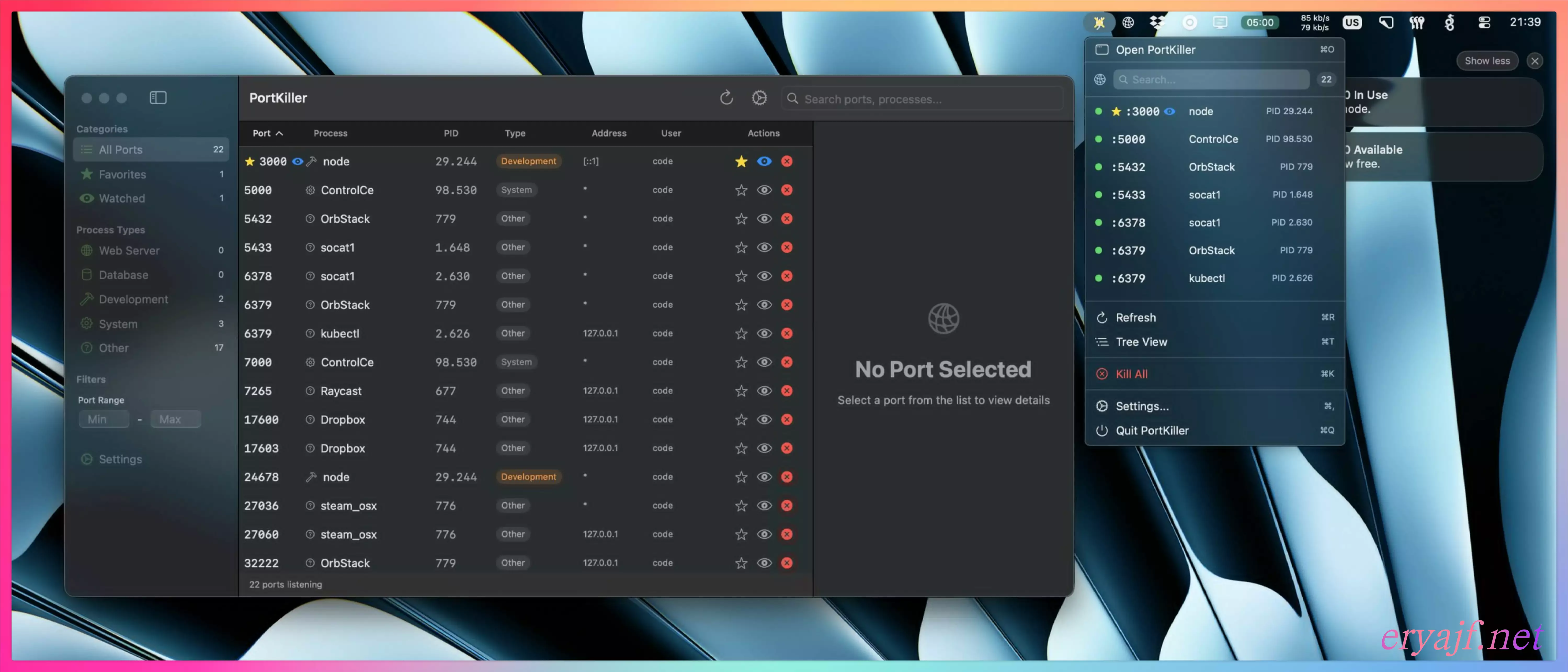This screenshot has width=1568, height=672.
Task: Favorite port 5000 with the star icon
Action: click(x=741, y=190)
